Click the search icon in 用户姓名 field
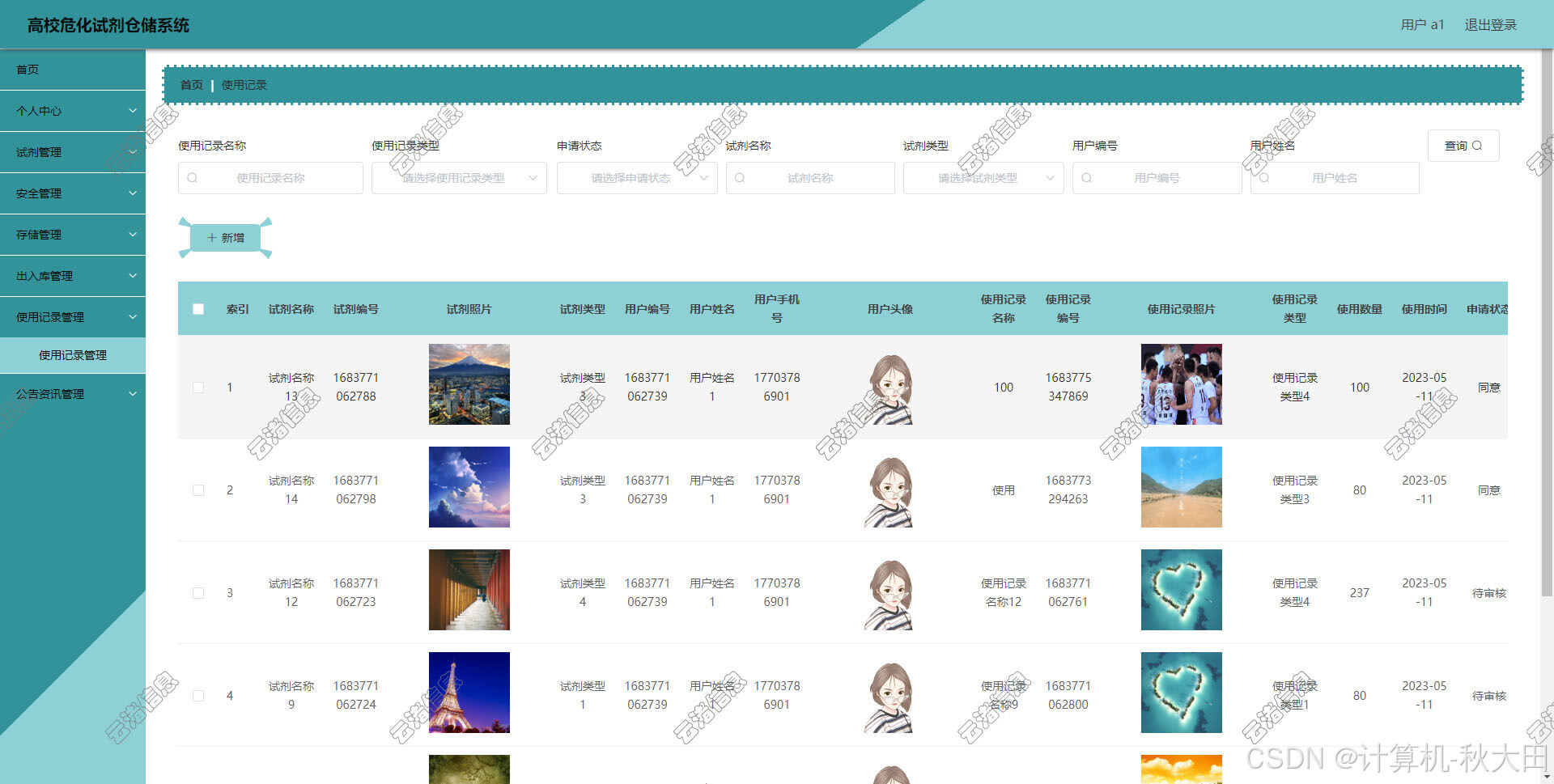This screenshot has width=1554, height=784. tap(1265, 178)
